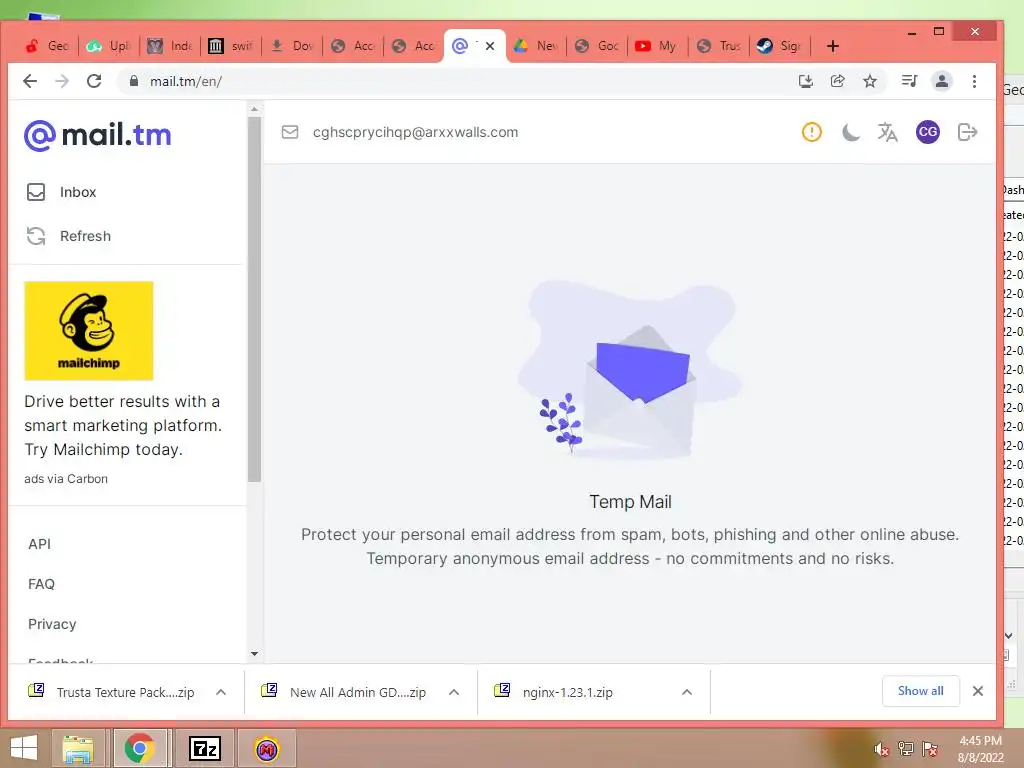Open Action Center flag icon
The width and height of the screenshot is (1024, 768).
(930, 749)
